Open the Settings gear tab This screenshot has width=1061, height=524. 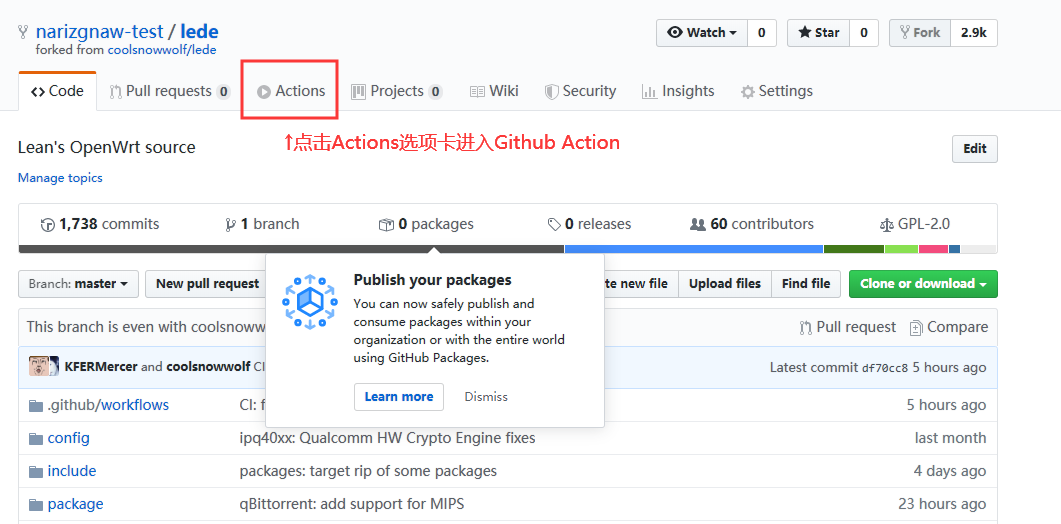pyautogui.click(x=776, y=91)
